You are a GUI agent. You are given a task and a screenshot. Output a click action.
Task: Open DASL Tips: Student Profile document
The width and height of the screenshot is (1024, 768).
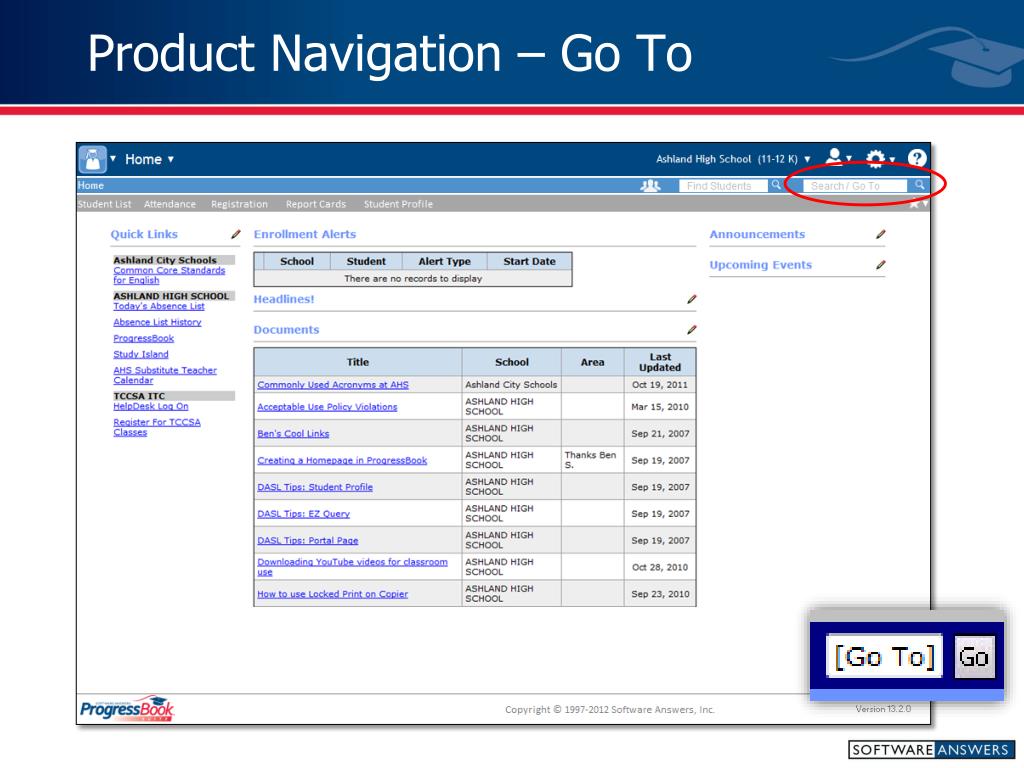point(315,487)
